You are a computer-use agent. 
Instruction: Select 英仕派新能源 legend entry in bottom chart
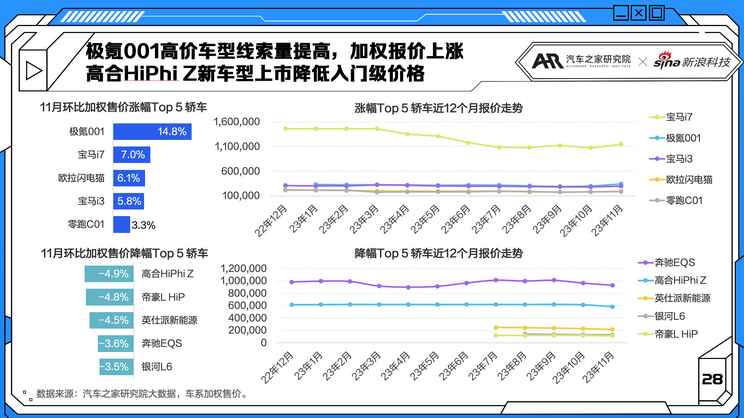tap(674, 298)
